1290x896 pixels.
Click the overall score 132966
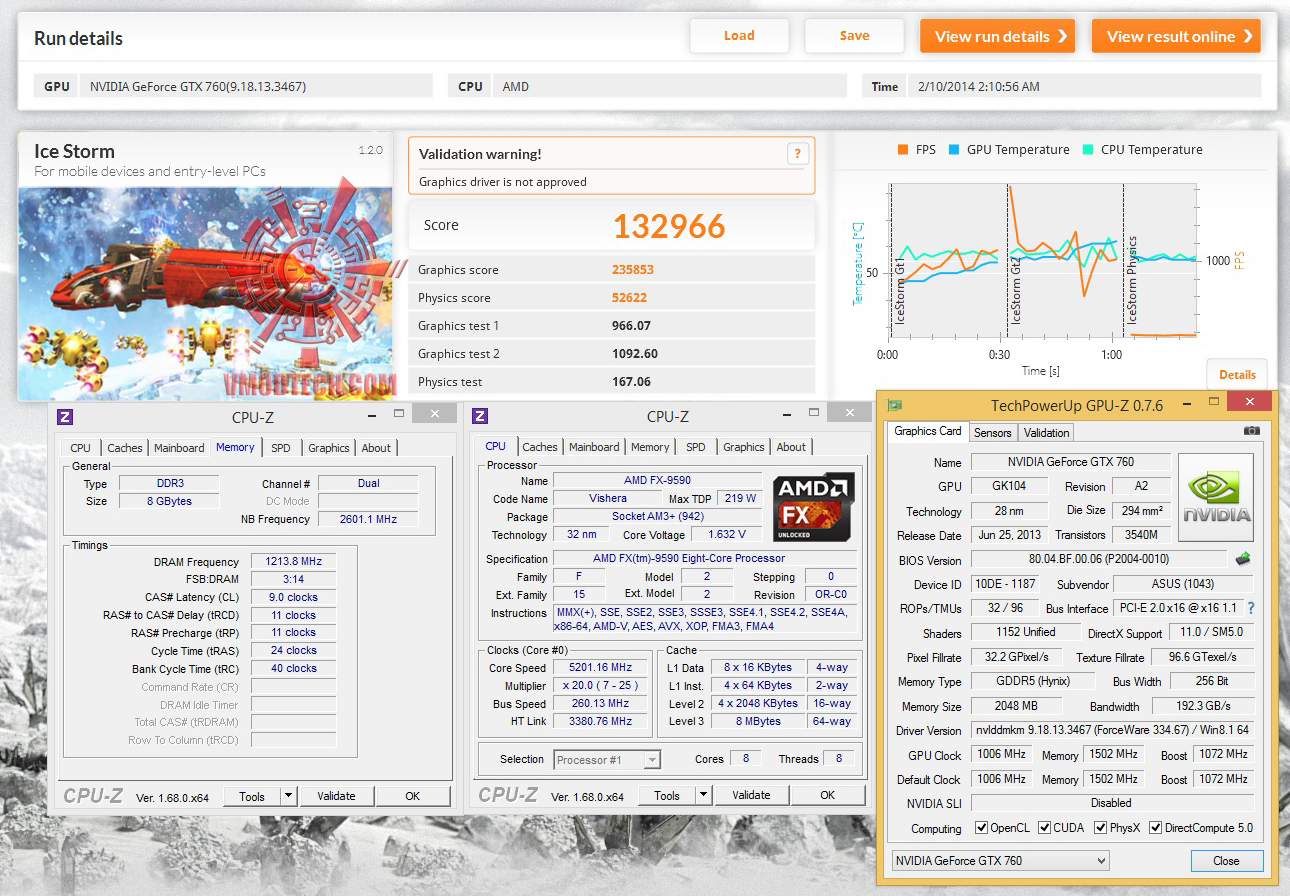[x=669, y=226]
